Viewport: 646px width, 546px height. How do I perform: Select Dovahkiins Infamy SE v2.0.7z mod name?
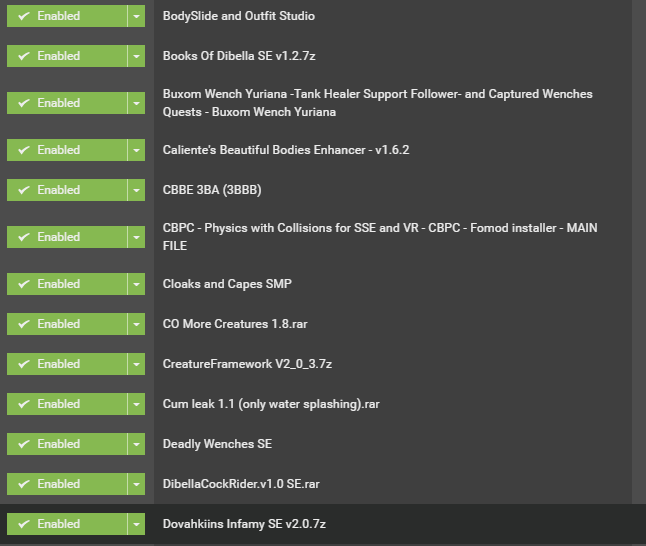point(244,524)
